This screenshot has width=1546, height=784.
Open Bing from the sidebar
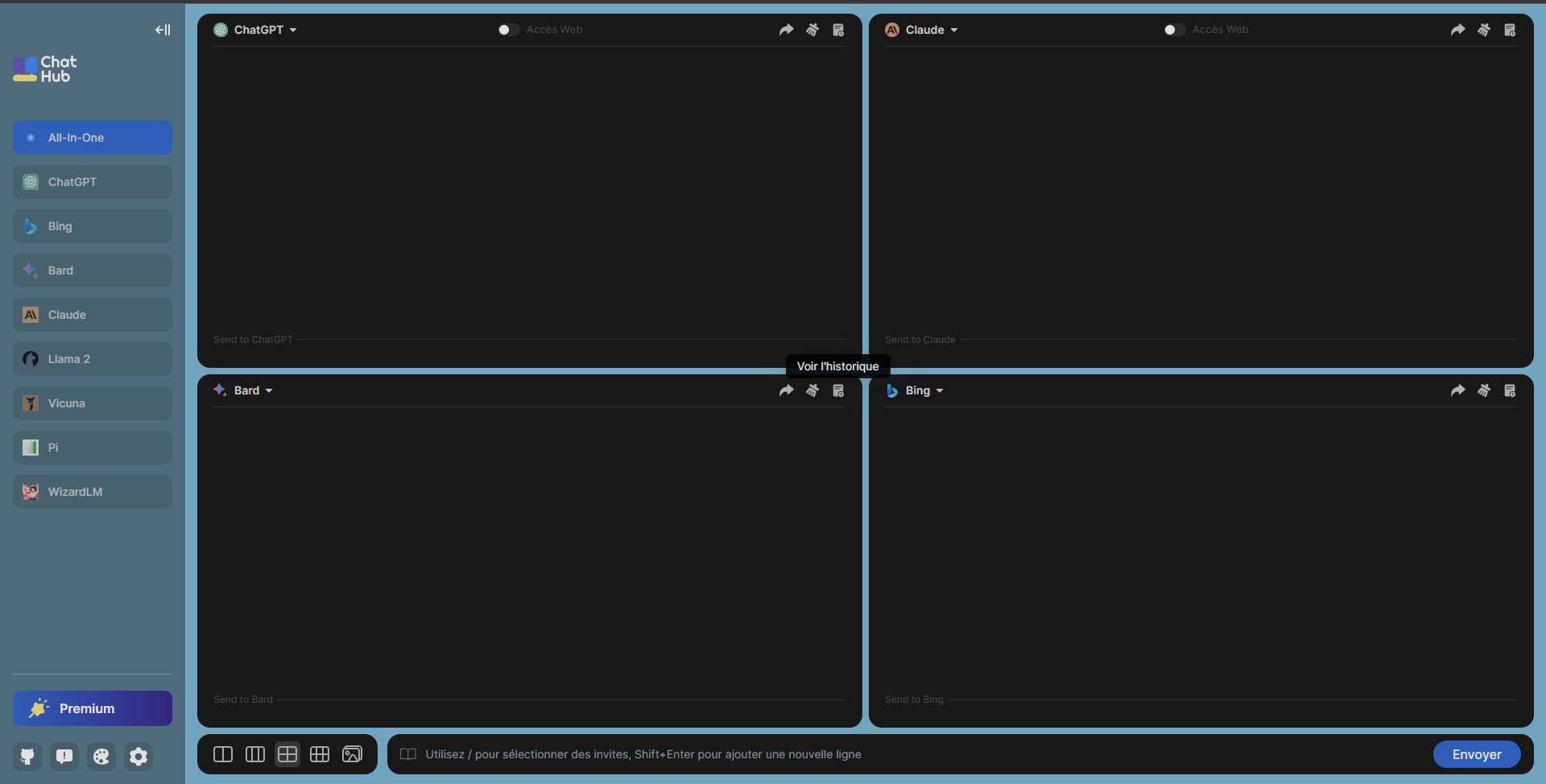(93, 226)
